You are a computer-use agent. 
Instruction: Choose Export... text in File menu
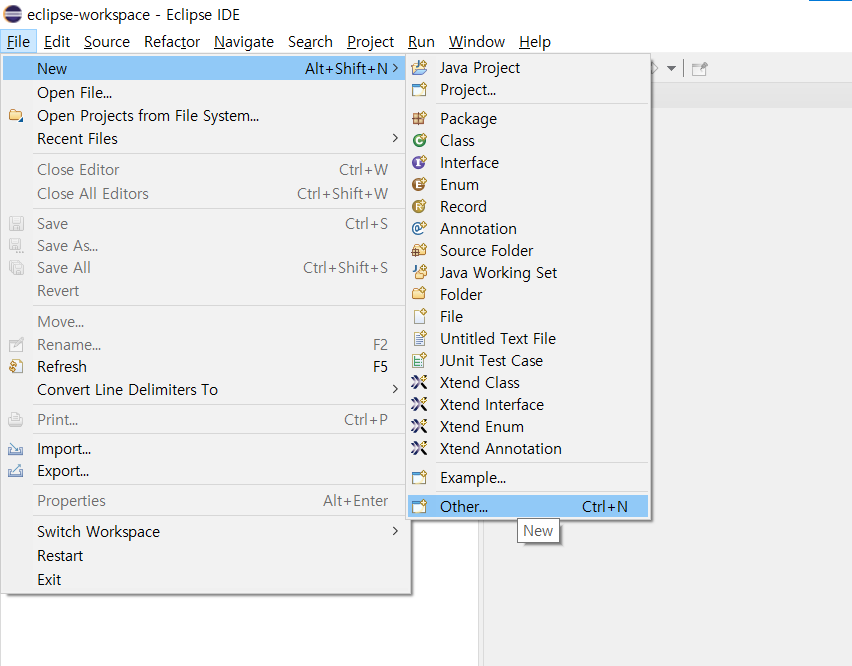point(63,471)
